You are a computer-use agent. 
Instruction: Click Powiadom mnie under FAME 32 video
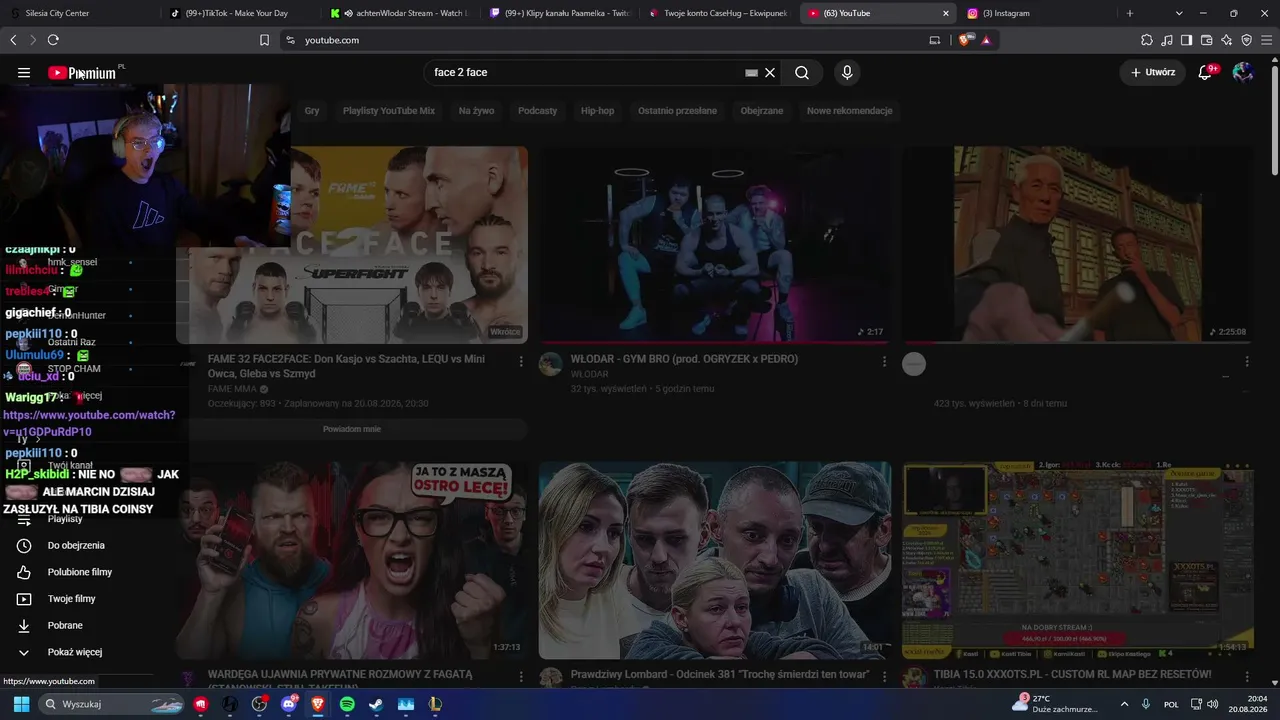pyautogui.click(x=352, y=429)
